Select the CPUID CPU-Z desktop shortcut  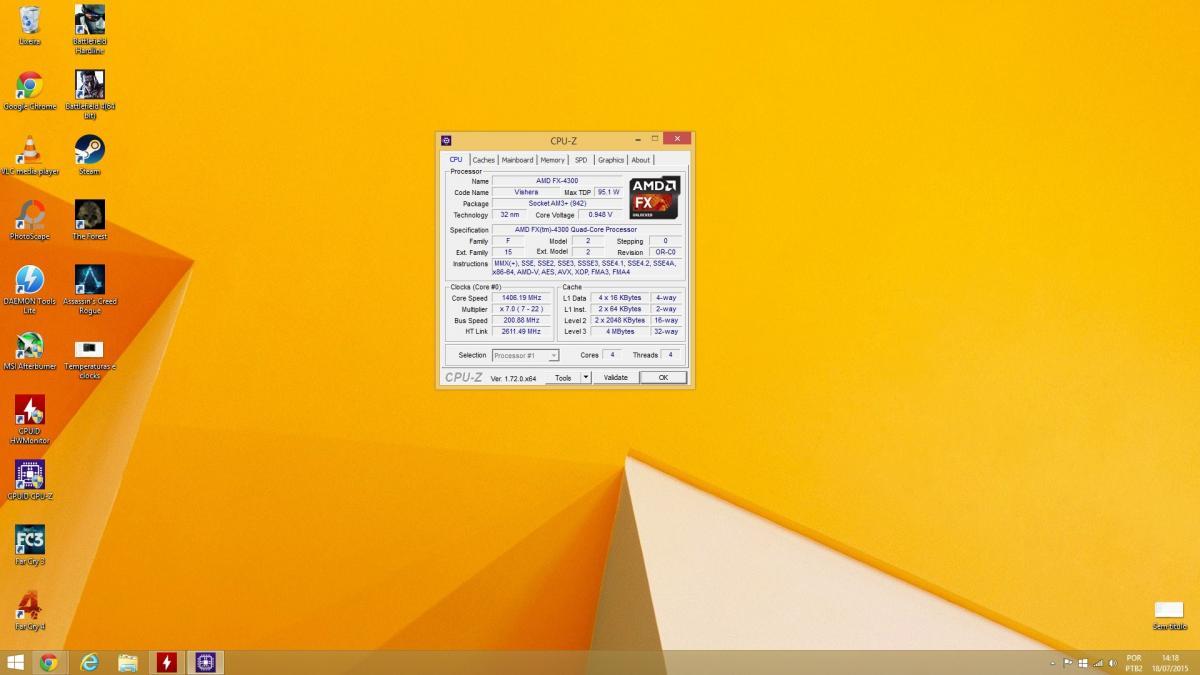[x=30, y=480]
